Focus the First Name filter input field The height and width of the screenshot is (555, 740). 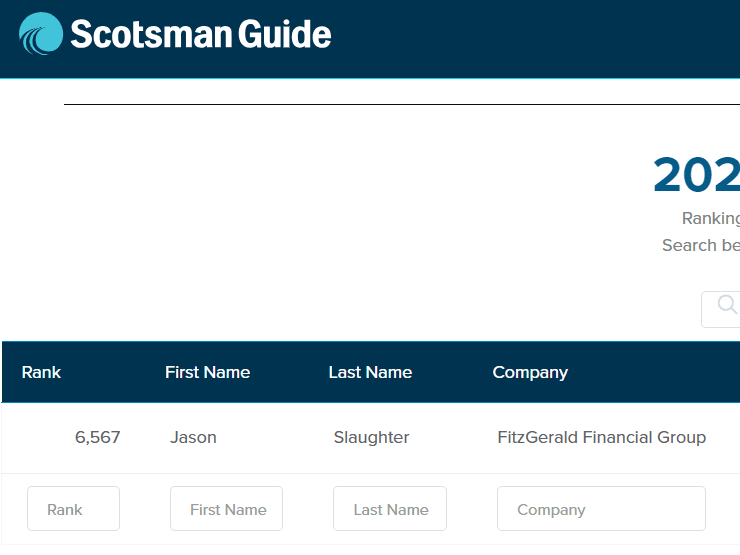(227, 509)
